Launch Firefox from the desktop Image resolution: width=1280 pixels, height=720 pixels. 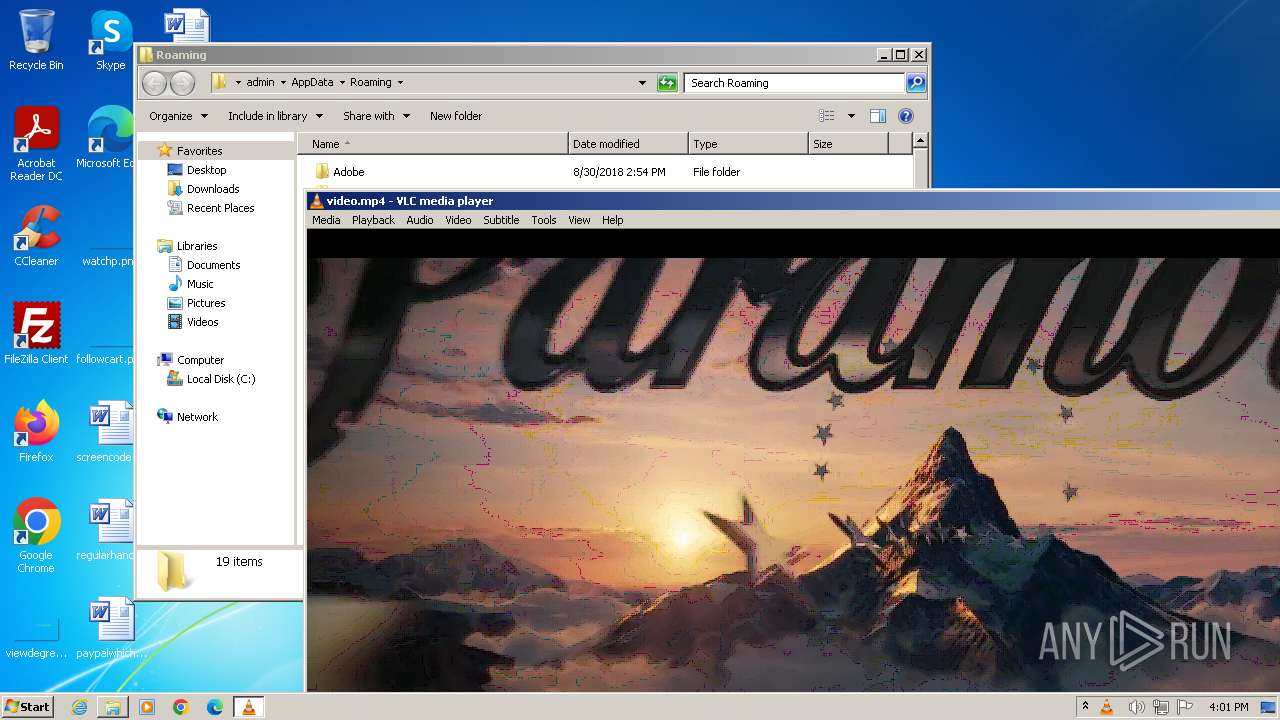(36, 432)
